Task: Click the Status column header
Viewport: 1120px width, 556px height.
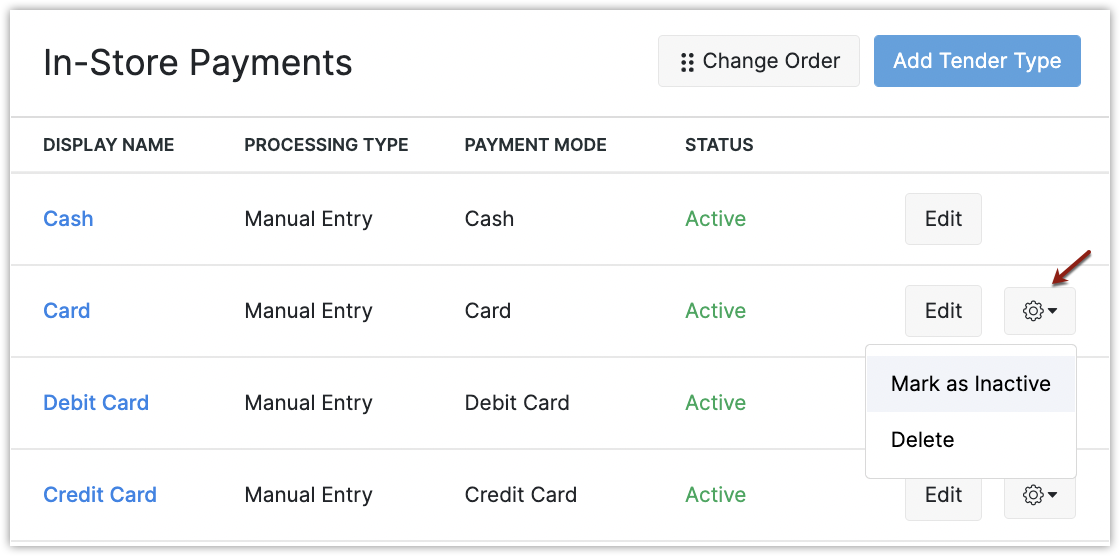Action: [719, 145]
